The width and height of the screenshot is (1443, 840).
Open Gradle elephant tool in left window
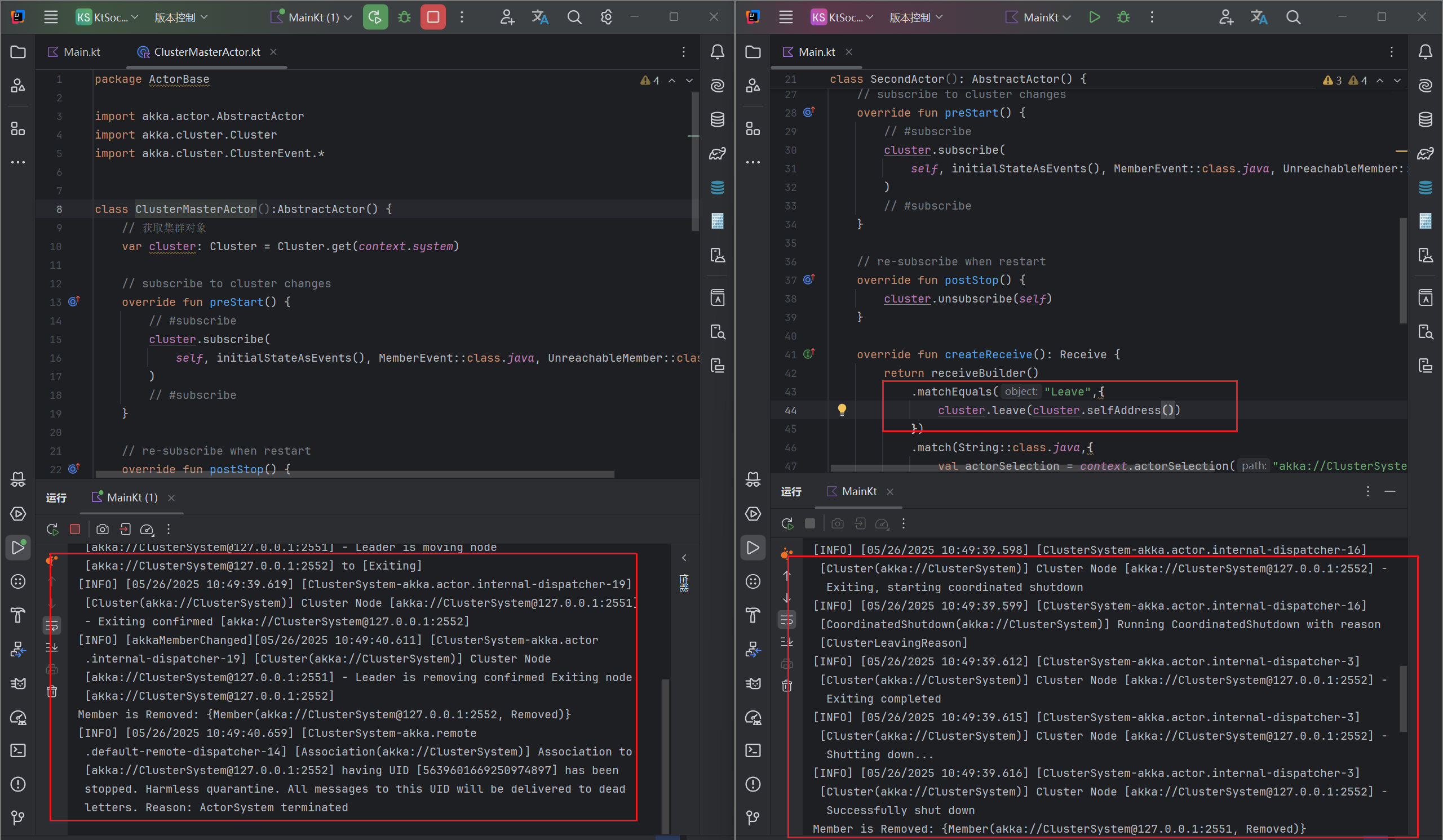(718, 153)
